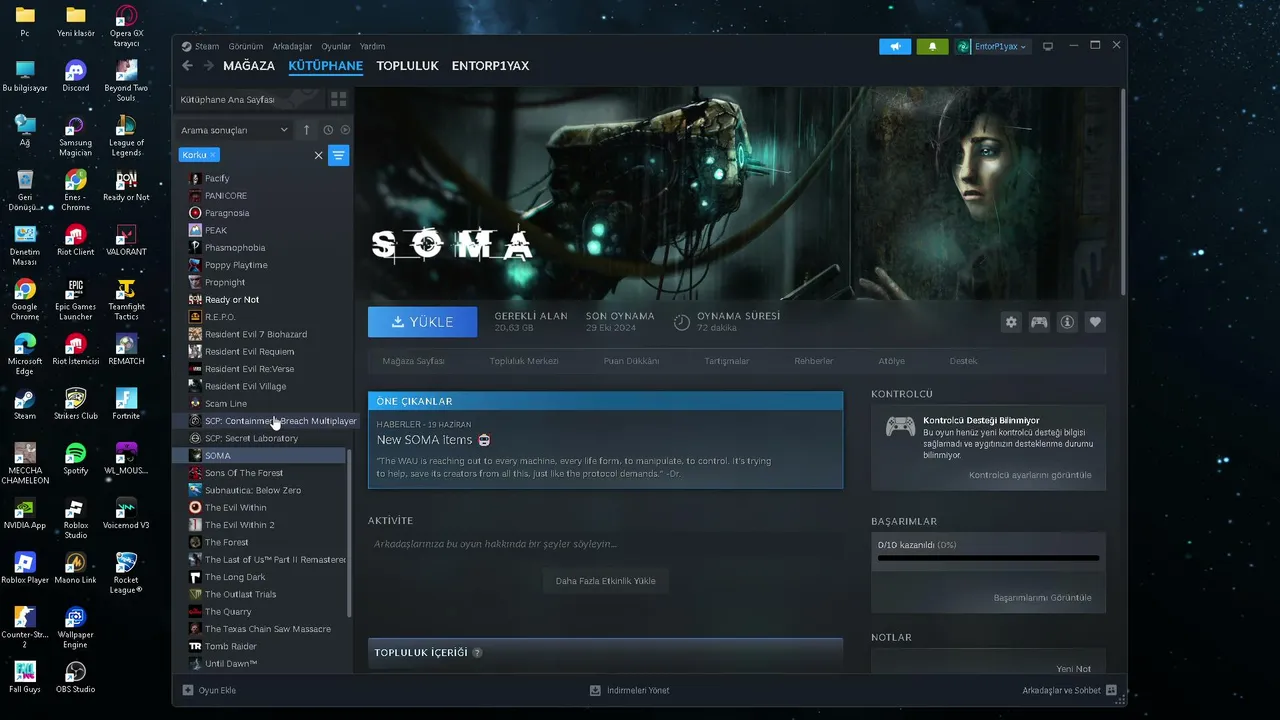
Task: Switch to Big Picture mode monitor icon
Action: click(x=1048, y=46)
